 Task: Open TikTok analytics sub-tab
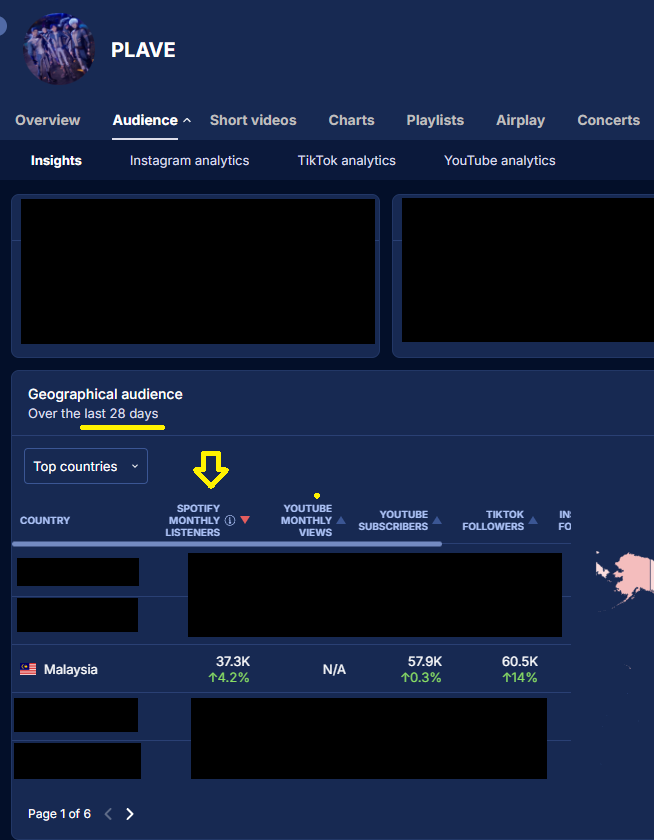347,161
